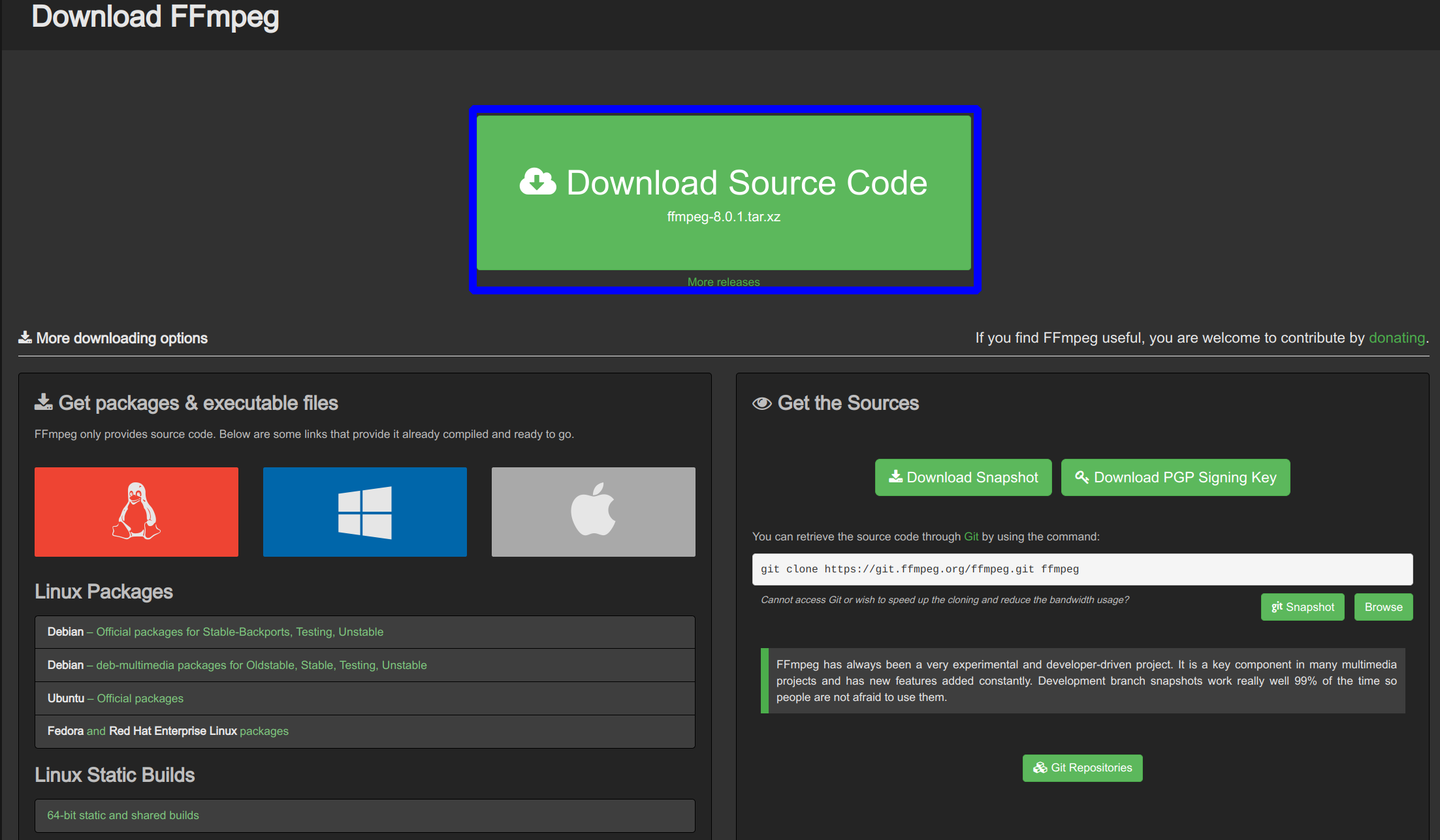Click the Download Source Code button

click(x=746, y=183)
